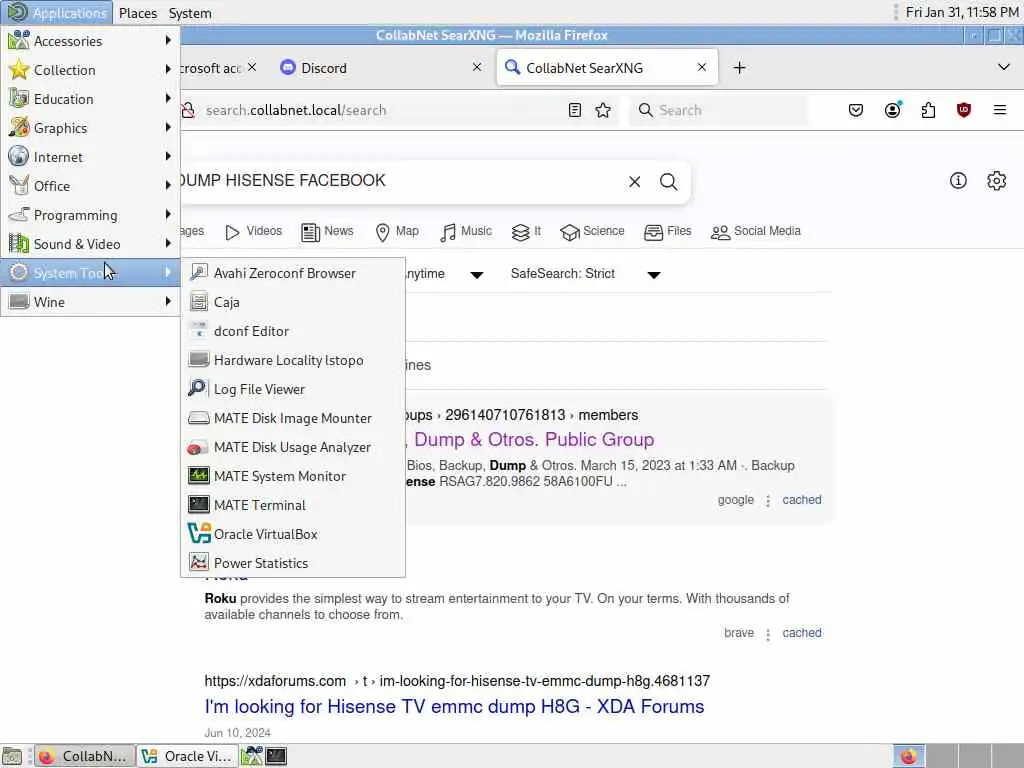Open the Internet menu category

click(90, 157)
